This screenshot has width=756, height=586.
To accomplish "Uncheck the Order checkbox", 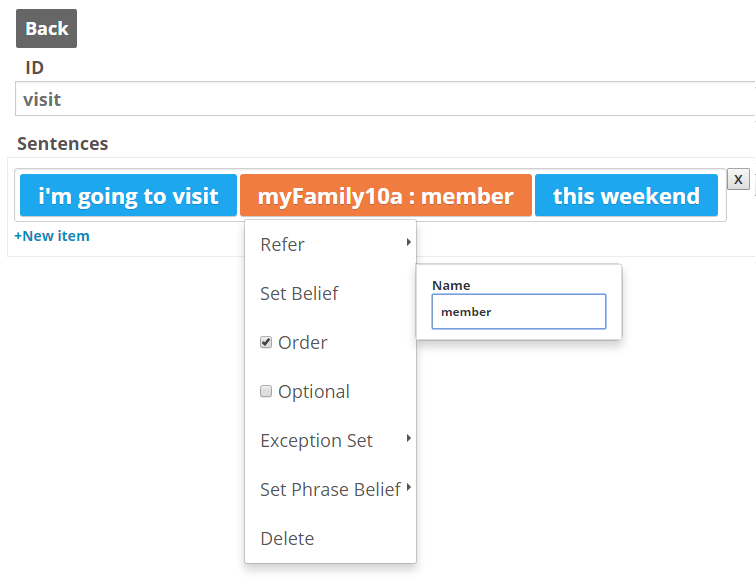I will [266, 342].
